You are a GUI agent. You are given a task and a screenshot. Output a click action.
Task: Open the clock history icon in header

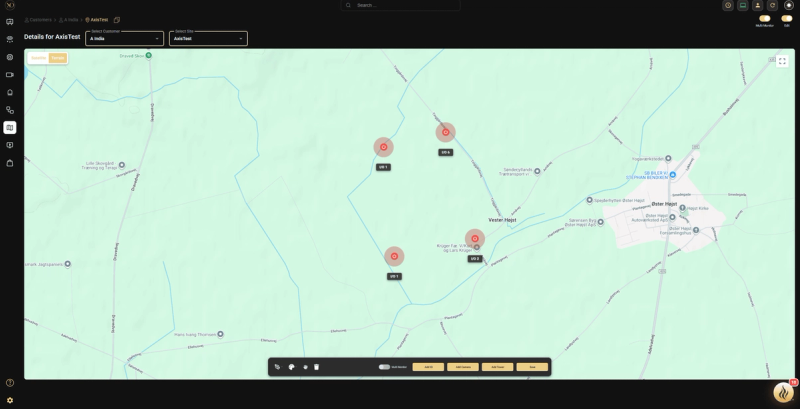coord(728,5)
